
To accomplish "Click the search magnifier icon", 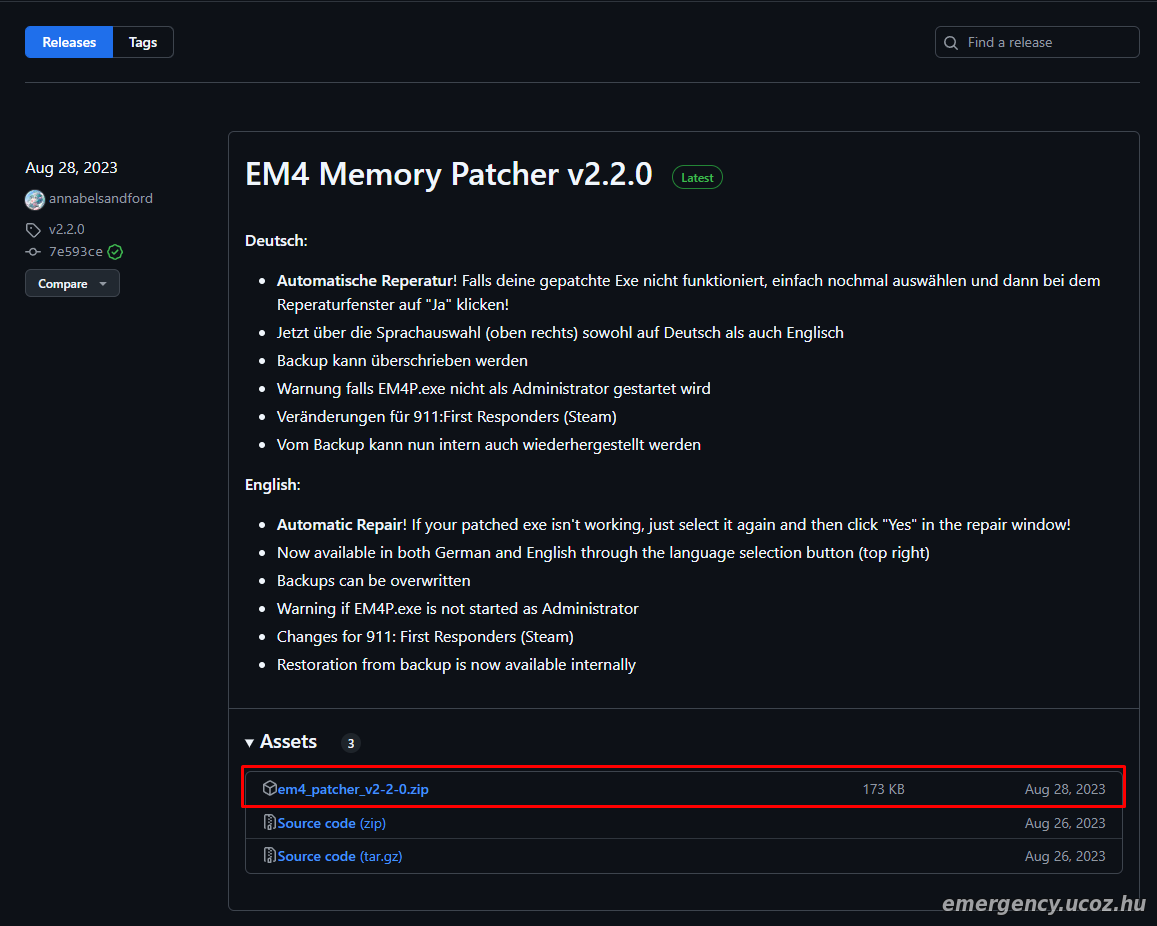I will point(951,43).
